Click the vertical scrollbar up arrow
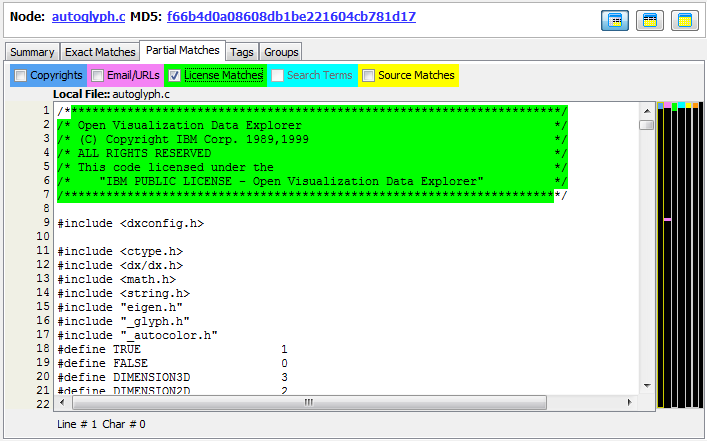 point(646,110)
